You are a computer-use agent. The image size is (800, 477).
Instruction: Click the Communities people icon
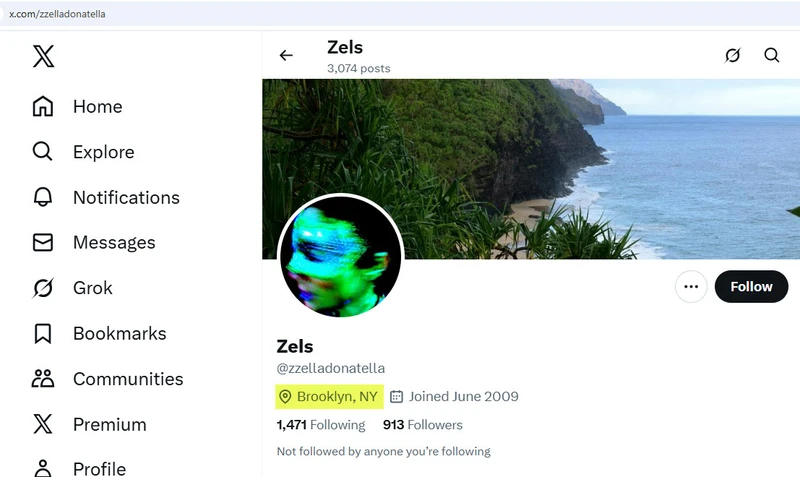[x=43, y=379]
